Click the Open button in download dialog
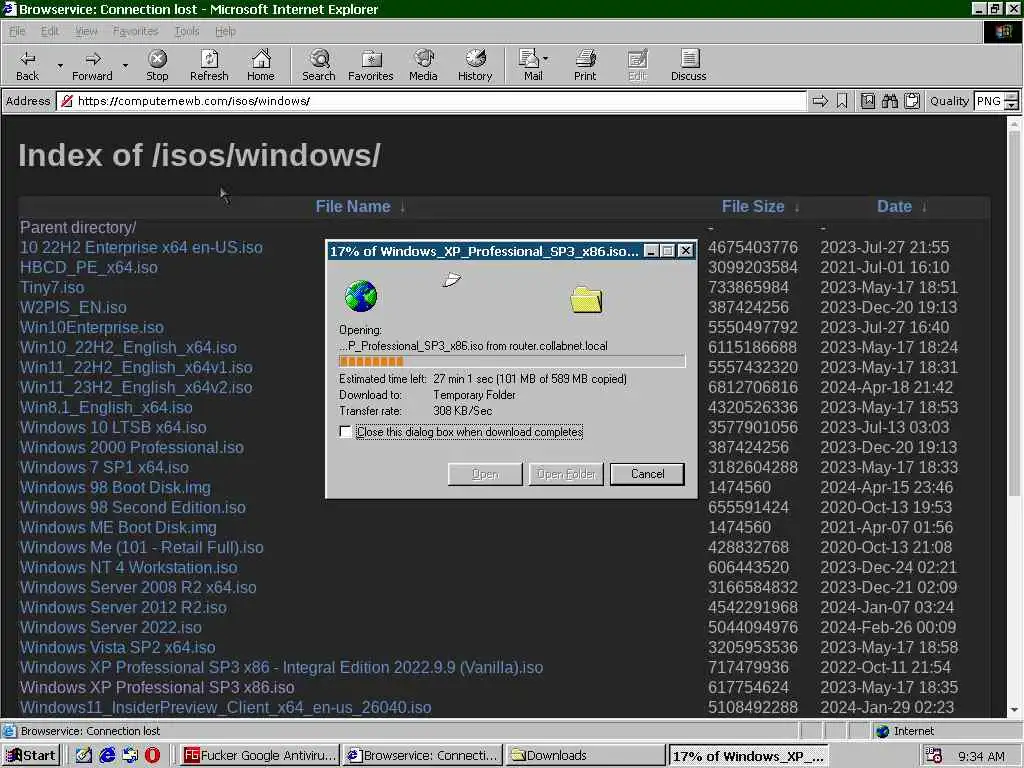This screenshot has width=1024, height=768. coord(485,474)
